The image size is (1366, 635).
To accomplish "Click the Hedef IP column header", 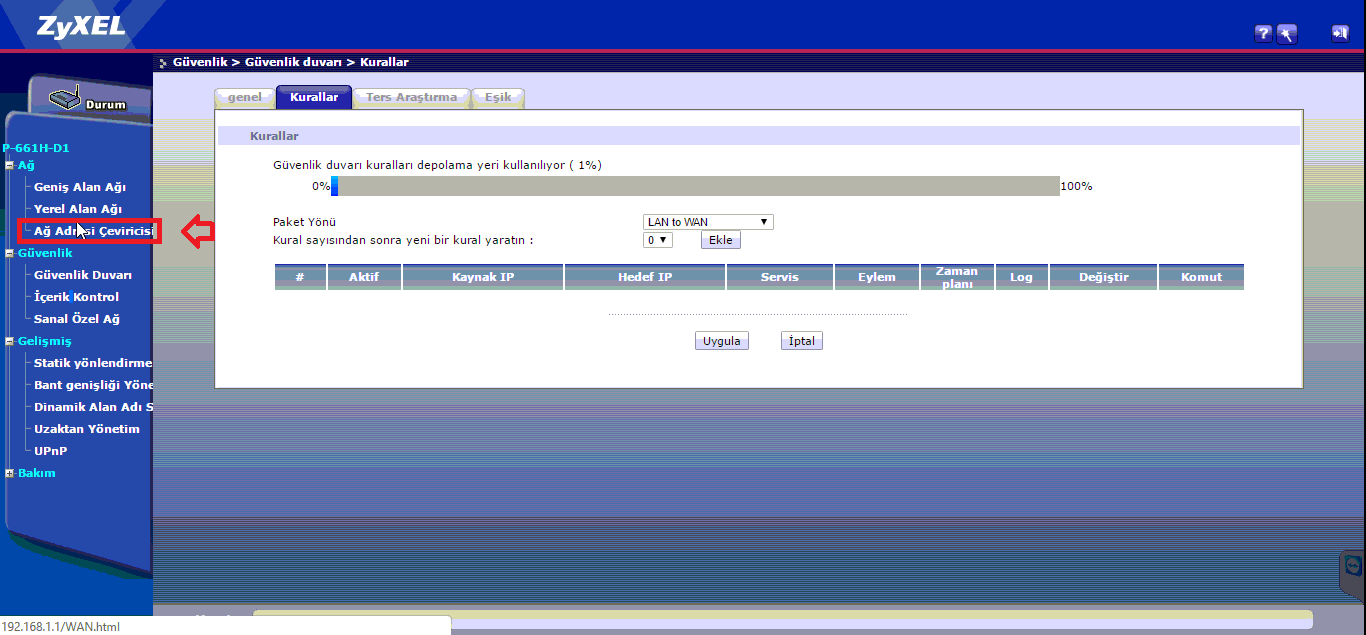I will click(645, 277).
